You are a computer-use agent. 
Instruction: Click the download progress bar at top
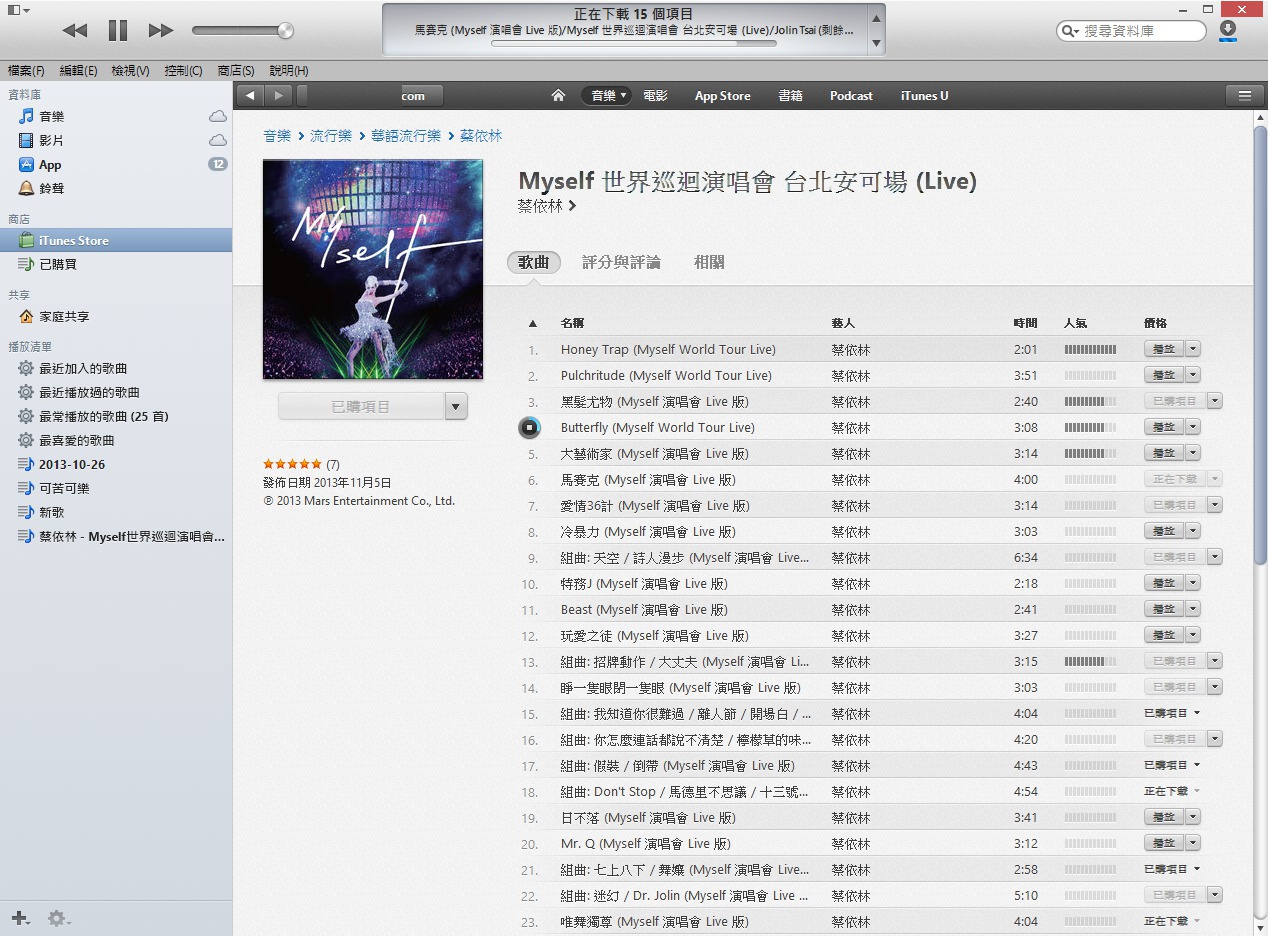click(x=633, y=44)
